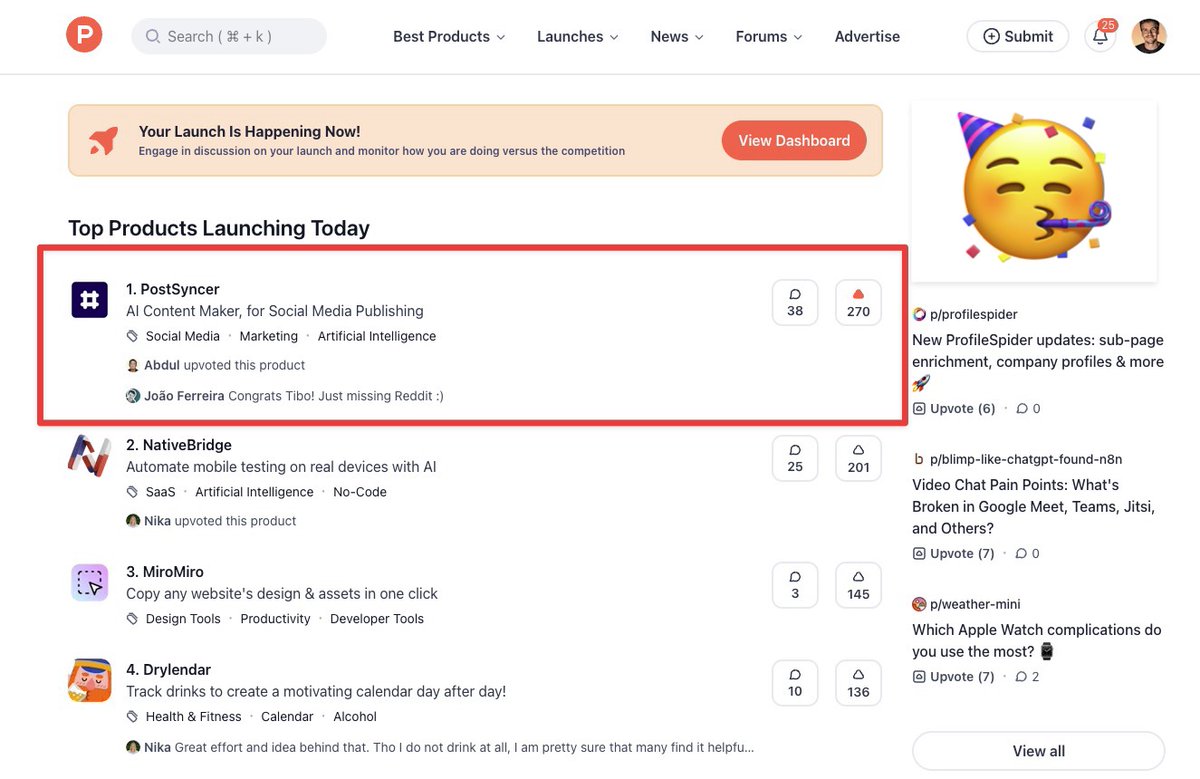Image resolution: width=1200 pixels, height=779 pixels.
Task: Open the NativeBridge product logo
Action: [89, 456]
